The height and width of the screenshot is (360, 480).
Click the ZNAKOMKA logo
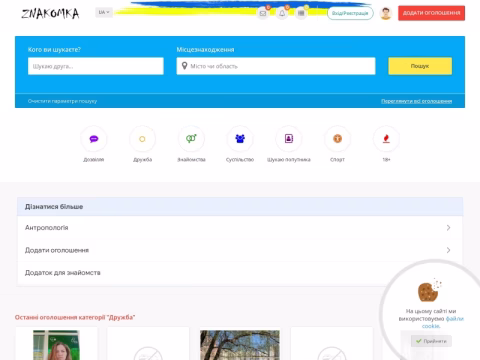tap(50, 13)
